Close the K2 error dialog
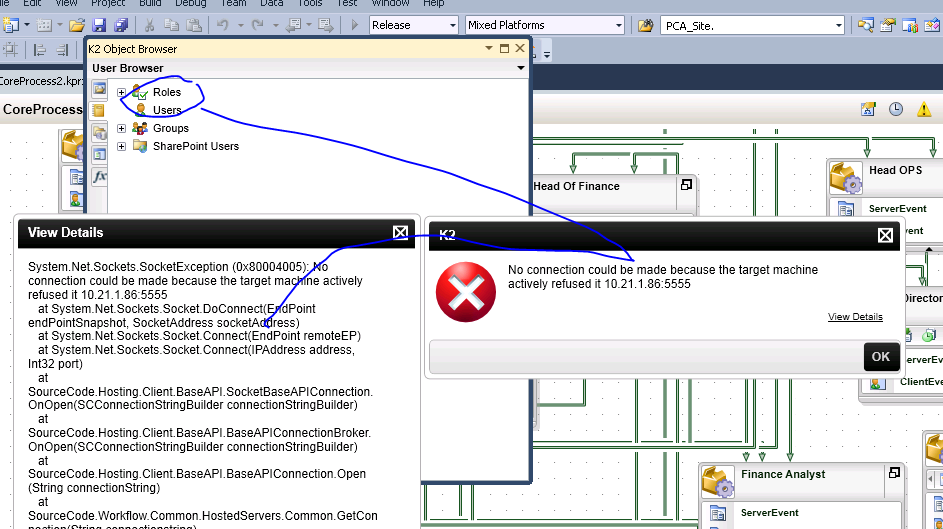The height and width of the screenshot is (529, 943). [885, 235]
